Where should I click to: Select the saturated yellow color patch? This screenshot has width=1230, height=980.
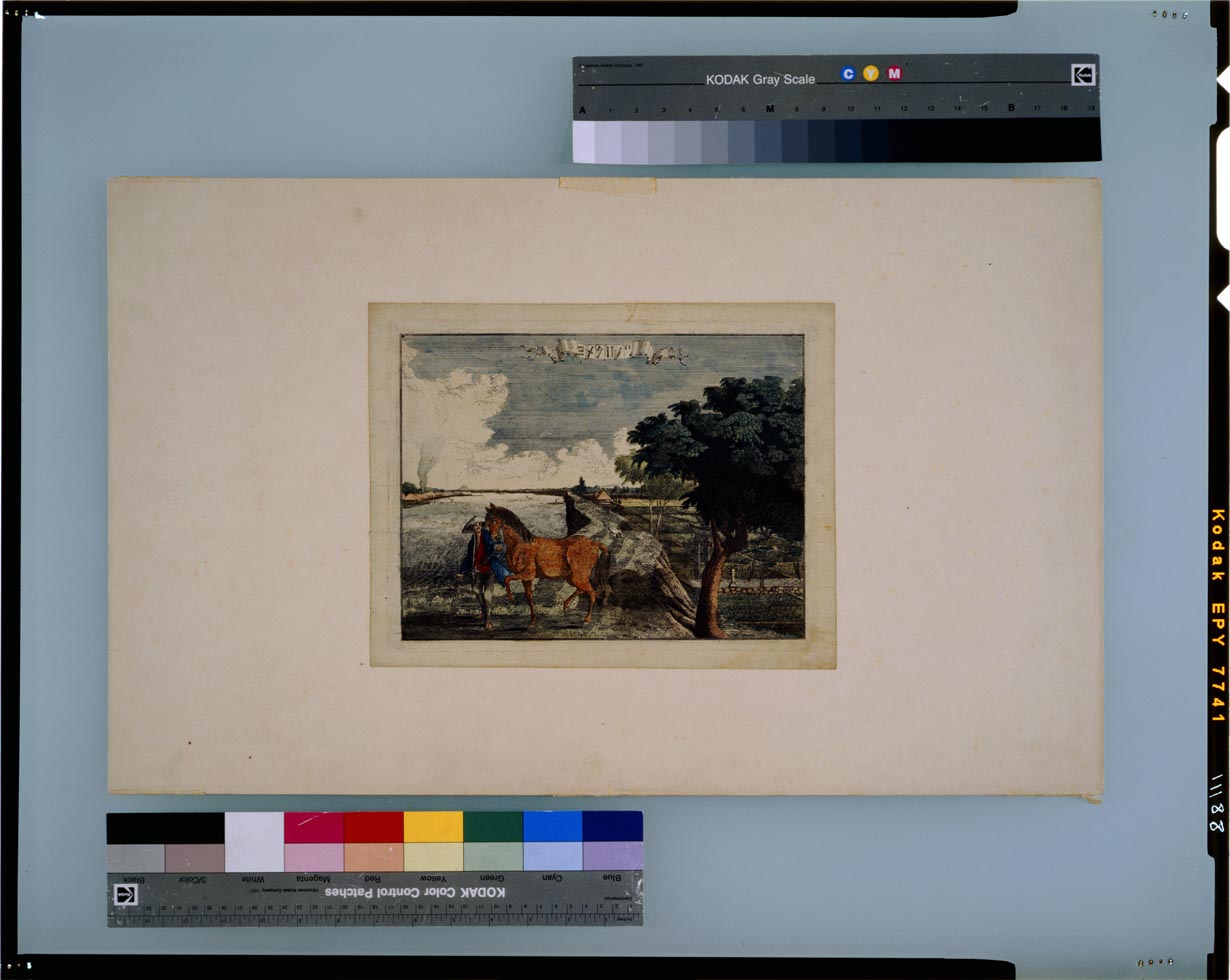(x=433, y=827)
